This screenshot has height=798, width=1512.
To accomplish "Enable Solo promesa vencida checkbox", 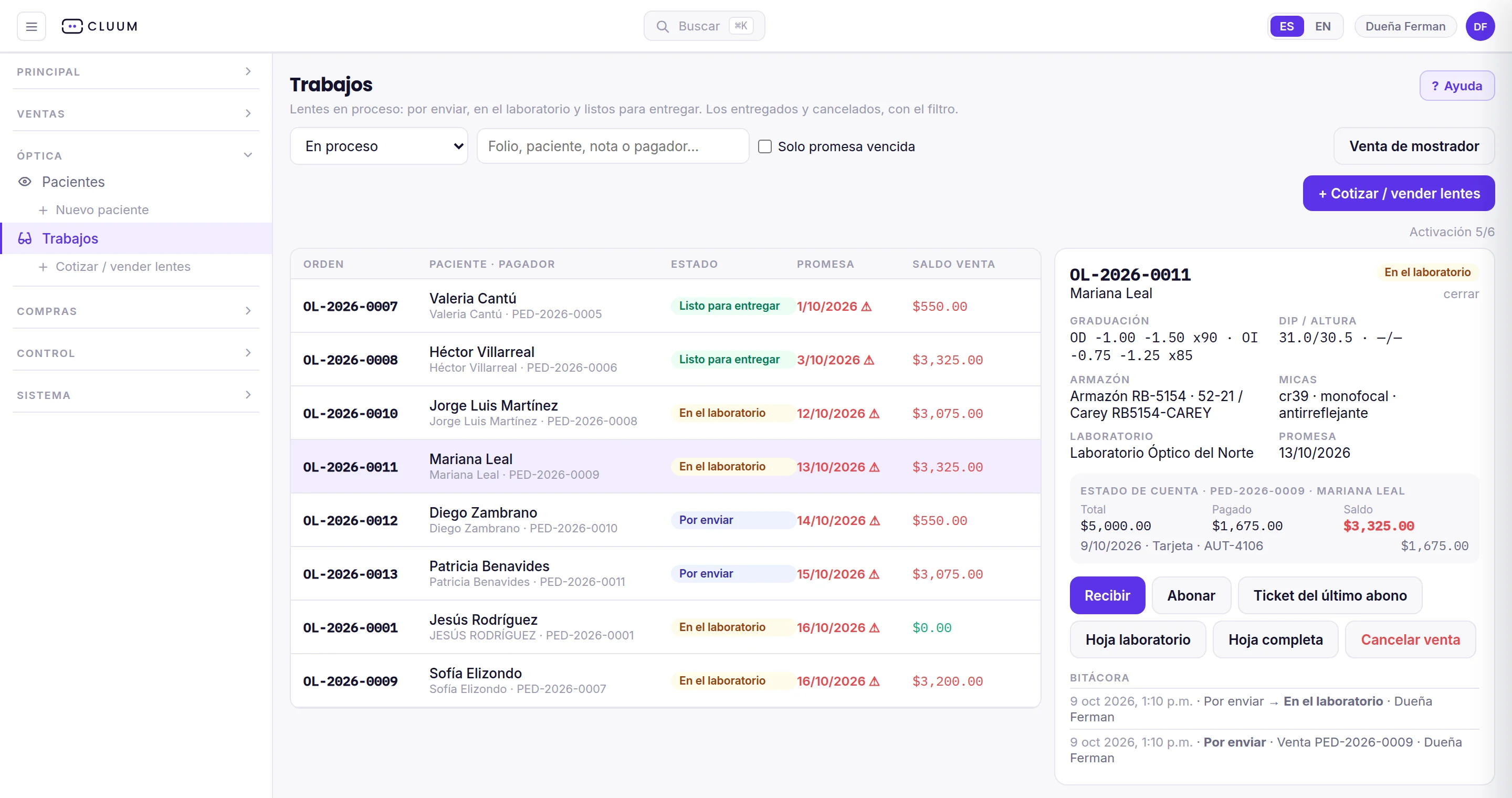I will (x=764, y=146).
